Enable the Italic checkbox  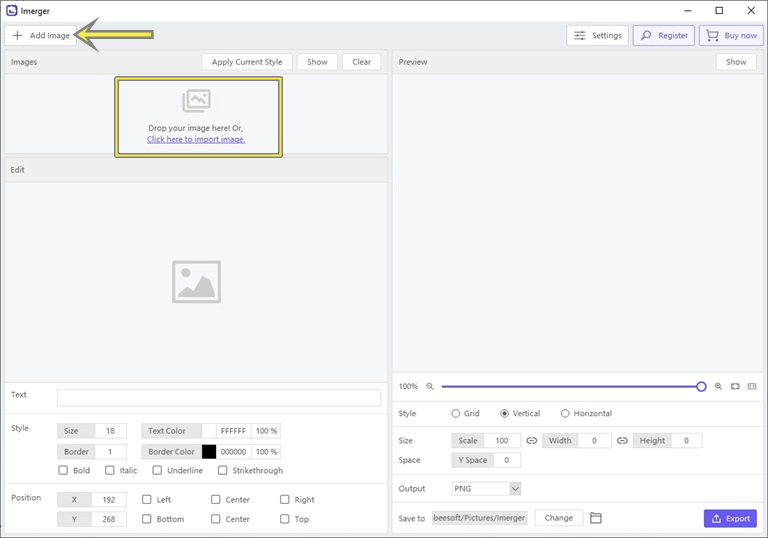coord(109,470)
